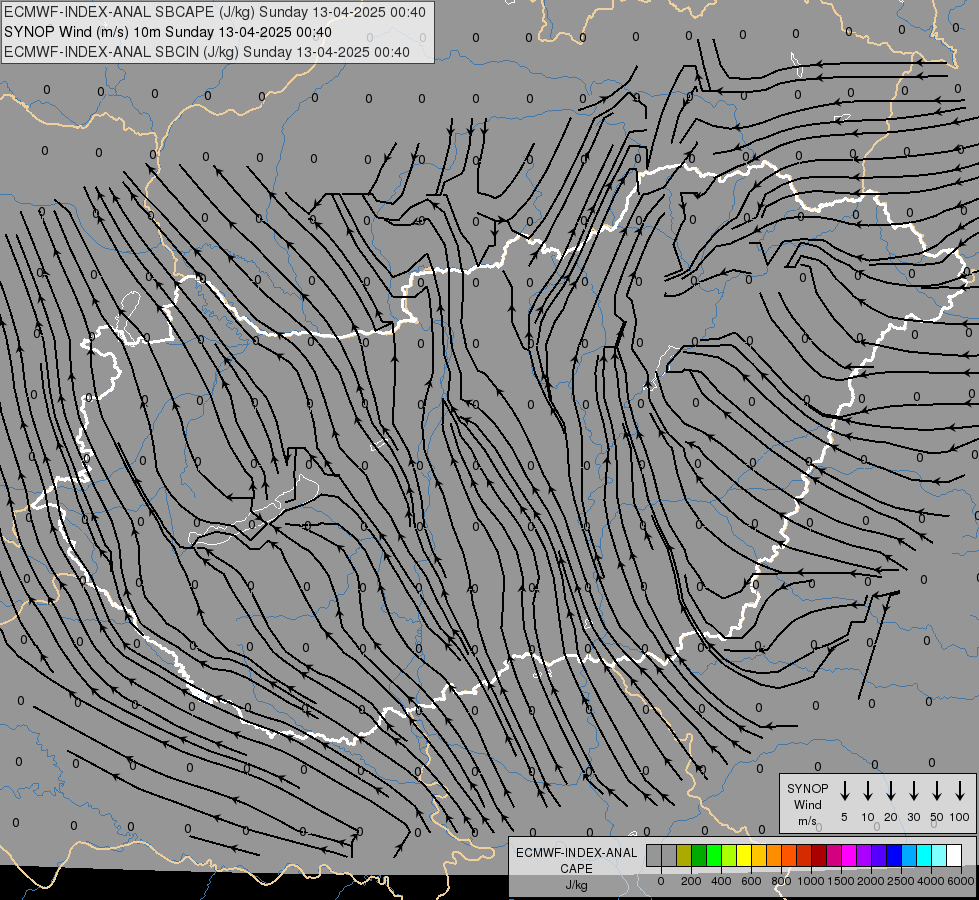Click the wind arrow above 30 m/s
Screen dimensions: 979x900
point(913,790)
